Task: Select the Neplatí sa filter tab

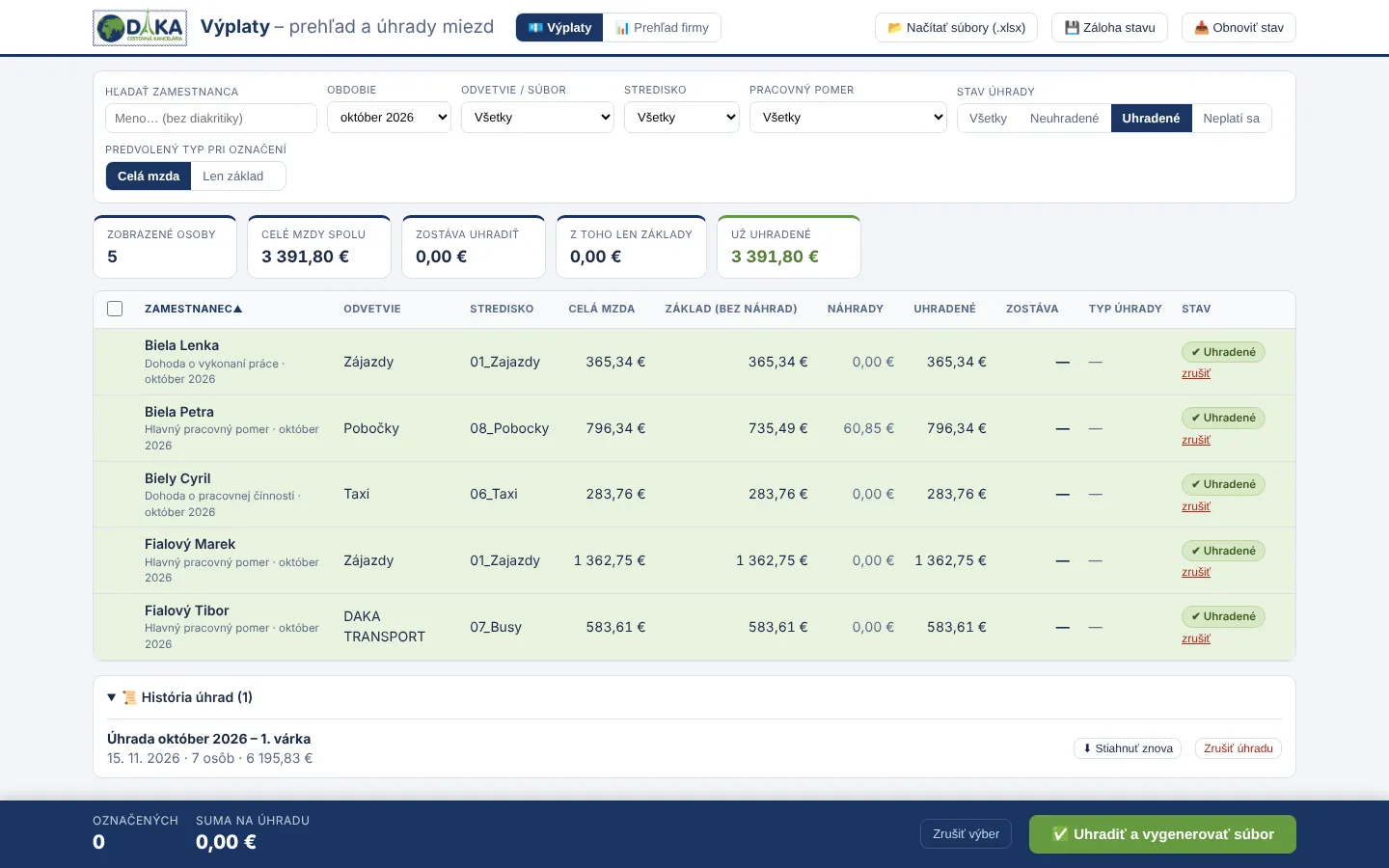Action: [1231, 118]
